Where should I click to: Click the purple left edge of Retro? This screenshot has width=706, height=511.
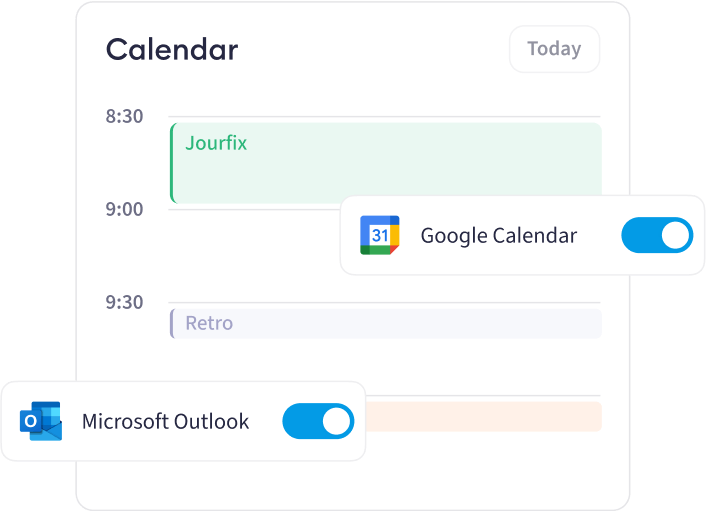172,323
